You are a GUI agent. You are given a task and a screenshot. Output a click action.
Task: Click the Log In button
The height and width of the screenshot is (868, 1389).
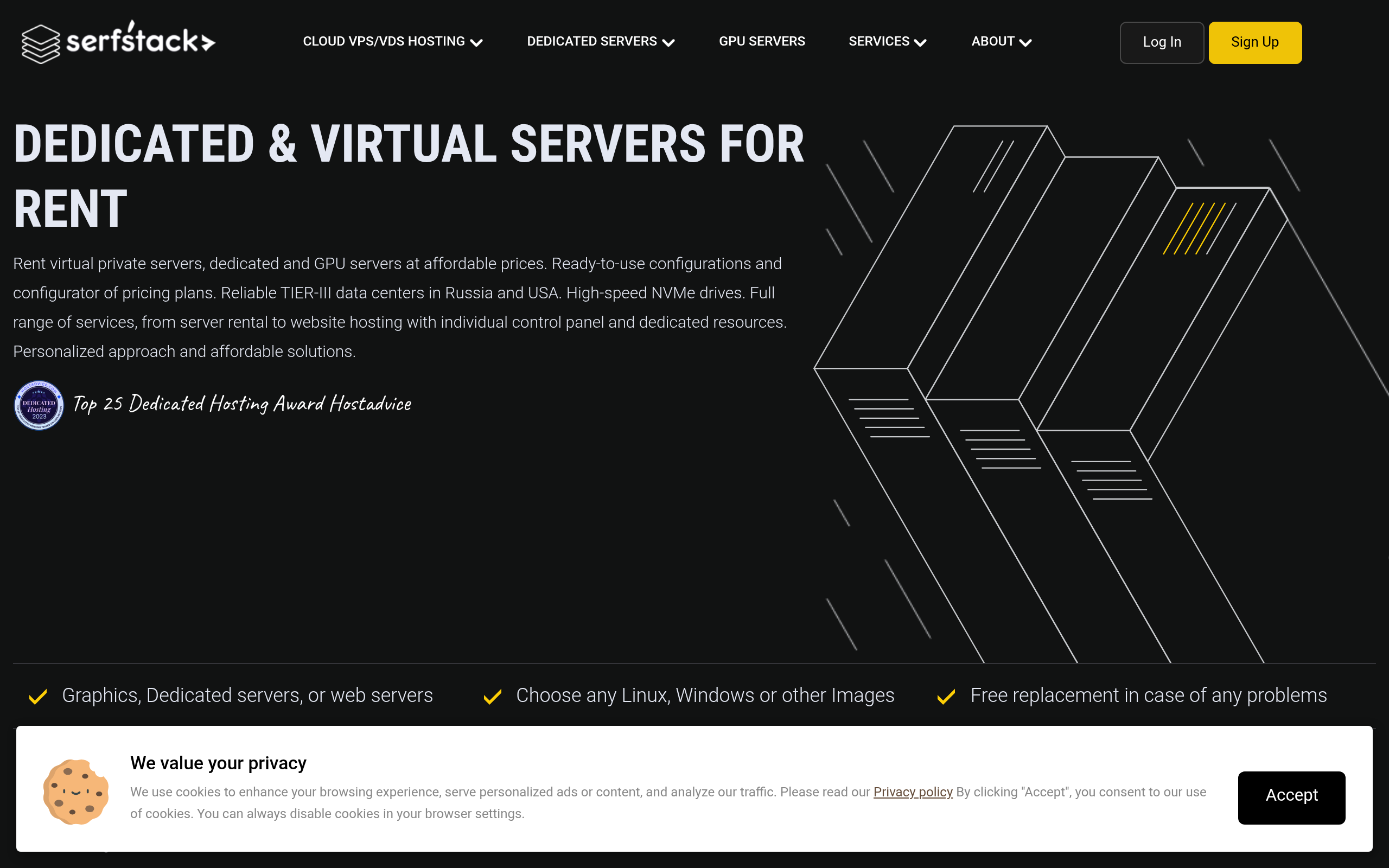[x=1162, y=42]
